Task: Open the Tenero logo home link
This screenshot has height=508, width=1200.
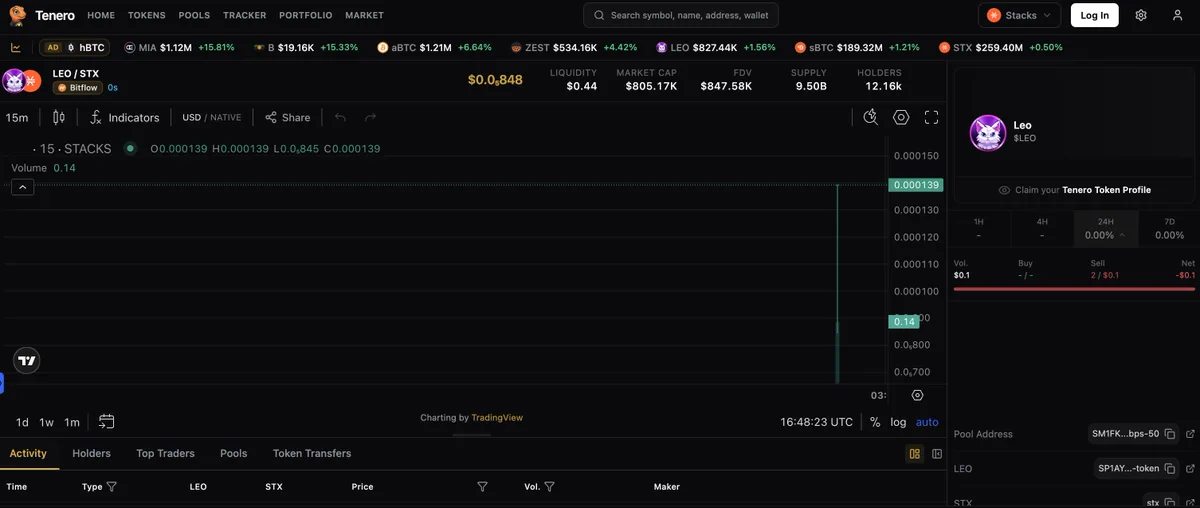Action: (x=42, y=15)
